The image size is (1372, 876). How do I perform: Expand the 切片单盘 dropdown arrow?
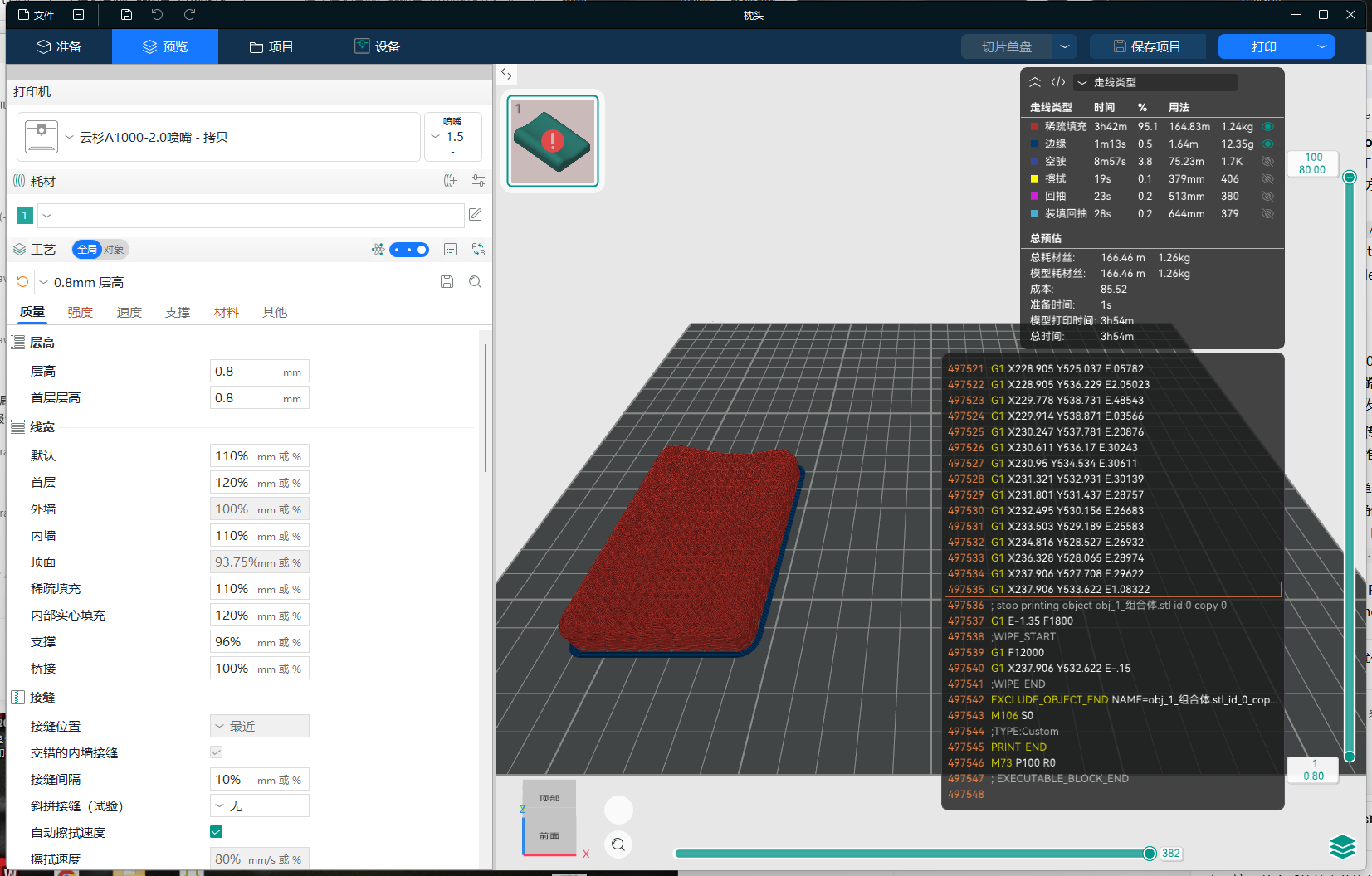coord(1064,46)
